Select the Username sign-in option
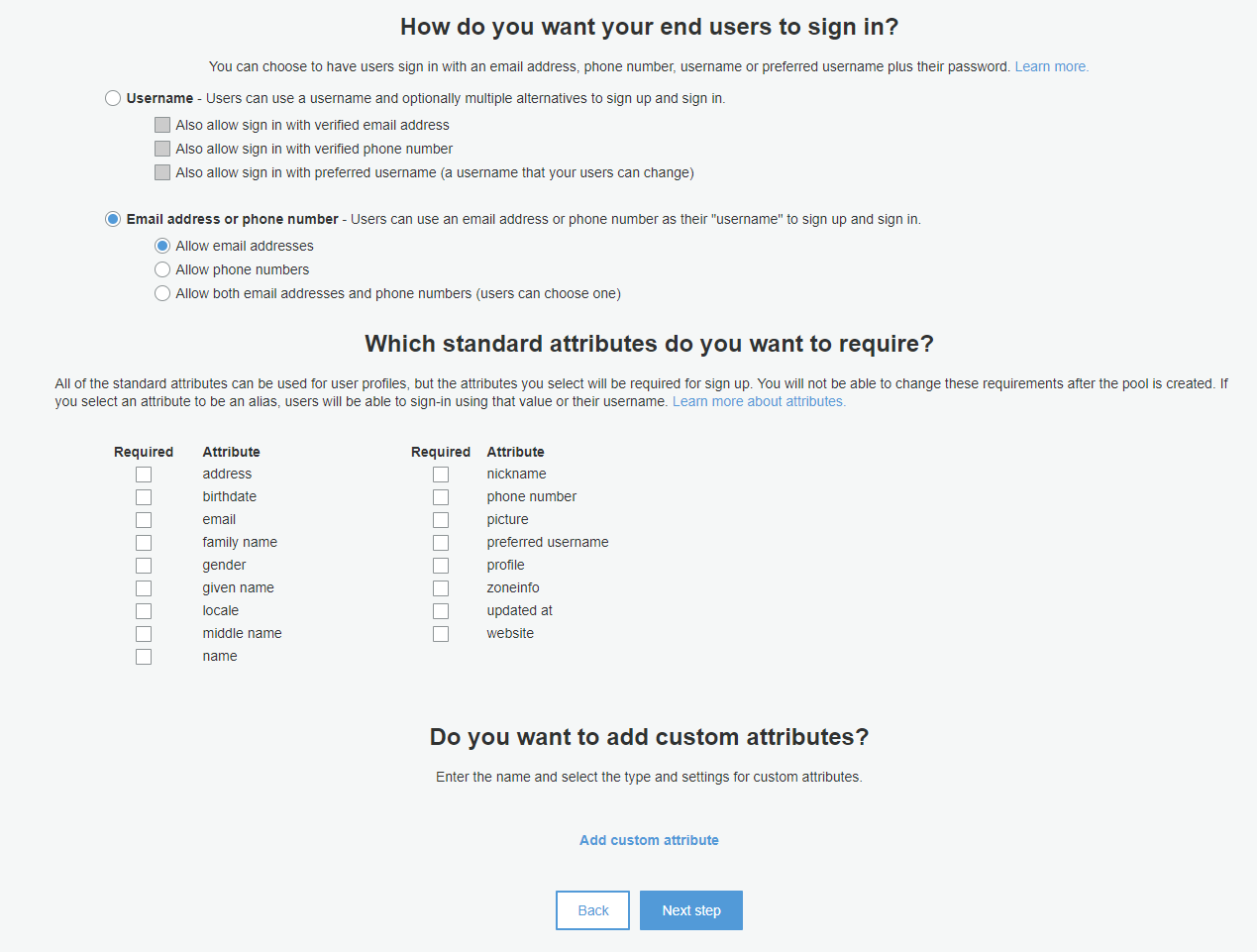This screenshot has width=1257, height=952. click(x=112, y=98)
